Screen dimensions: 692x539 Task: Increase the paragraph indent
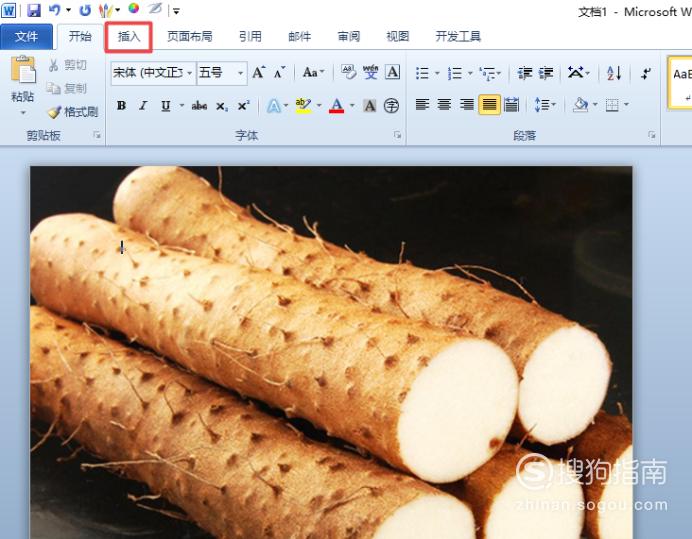[x=546, y=73]
